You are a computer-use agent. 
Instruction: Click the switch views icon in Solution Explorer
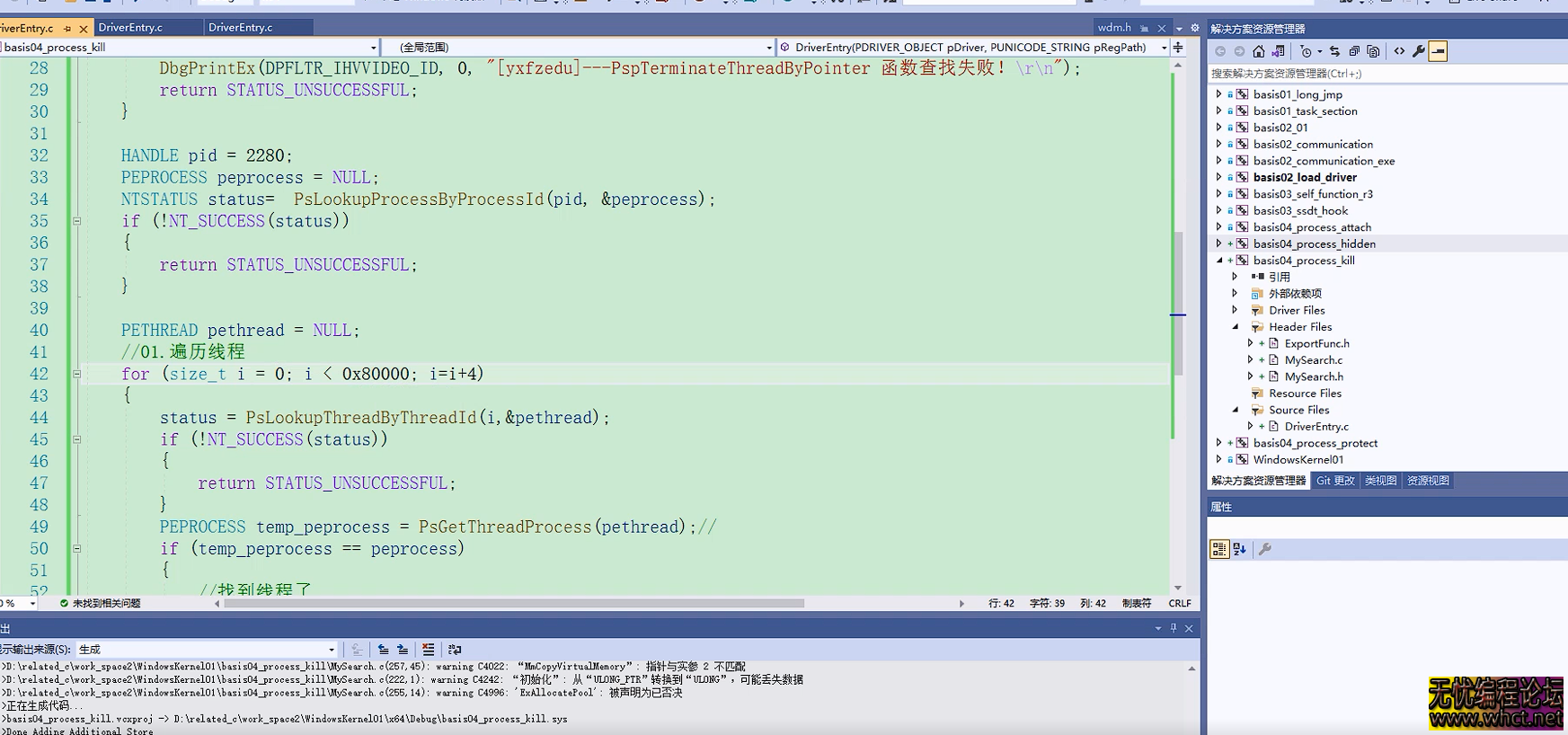[x=1278, y=51]
